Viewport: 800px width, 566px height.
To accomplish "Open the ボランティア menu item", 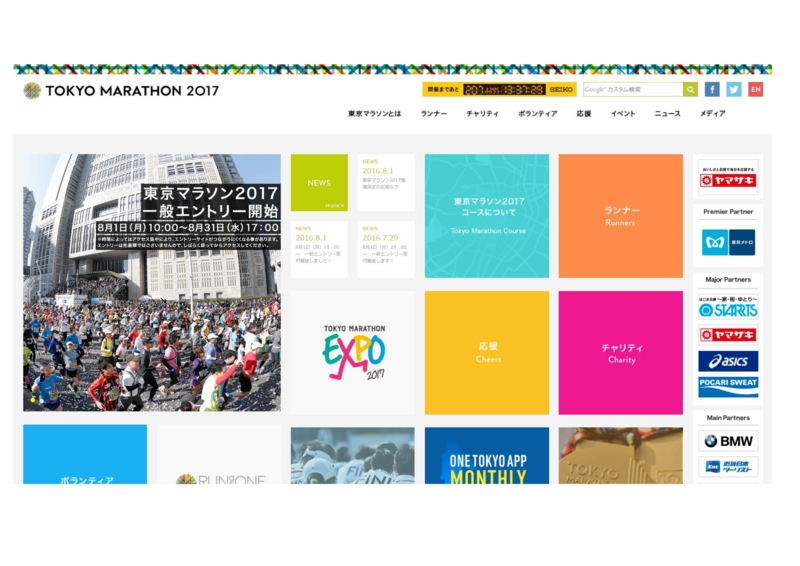I will [x=538, y=113].
